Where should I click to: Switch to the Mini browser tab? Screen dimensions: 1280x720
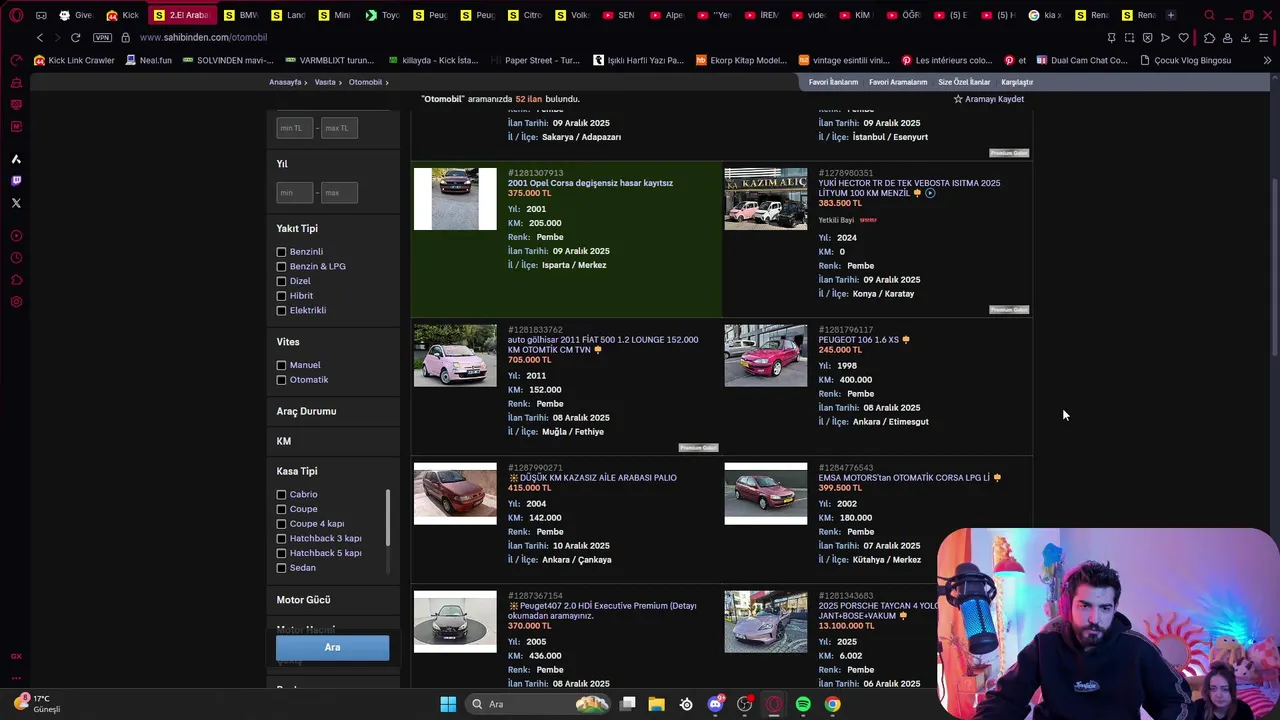pos(336,15)
